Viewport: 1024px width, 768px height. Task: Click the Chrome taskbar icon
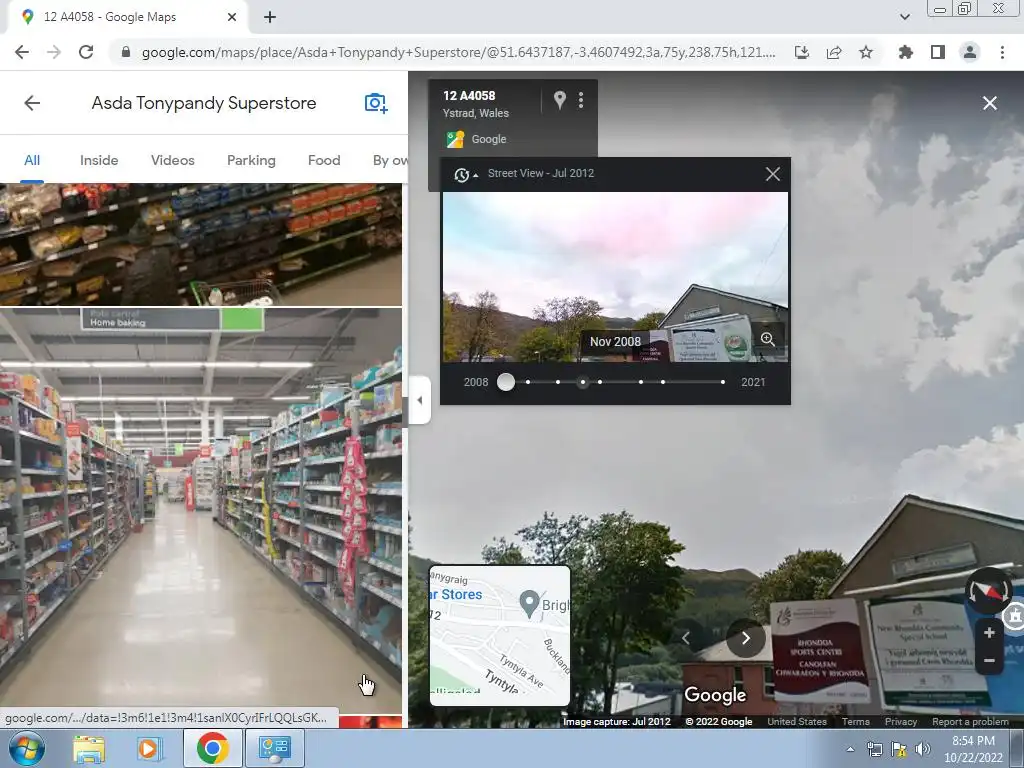click(212, 748)
